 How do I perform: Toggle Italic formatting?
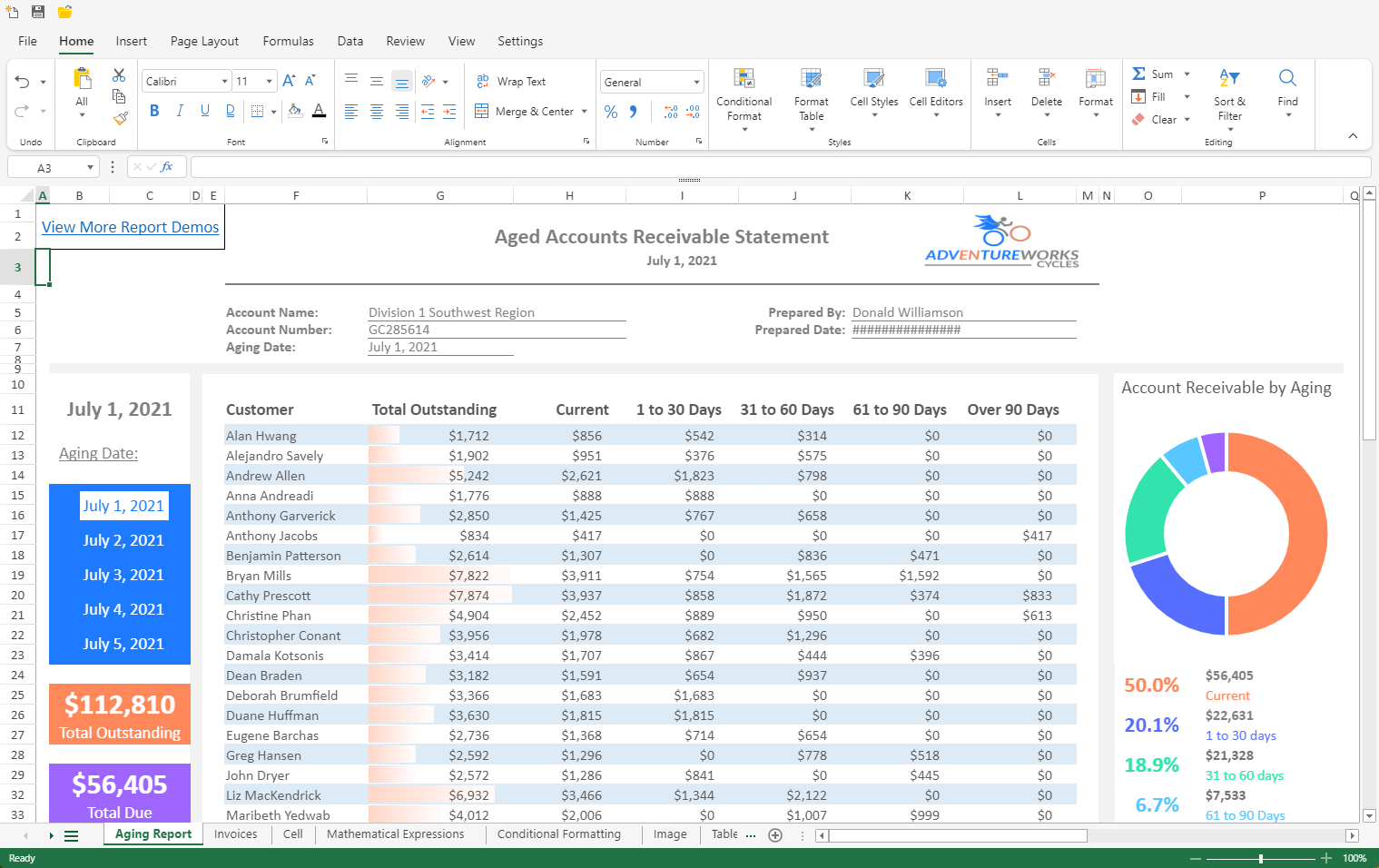click(x=180, y=111)
